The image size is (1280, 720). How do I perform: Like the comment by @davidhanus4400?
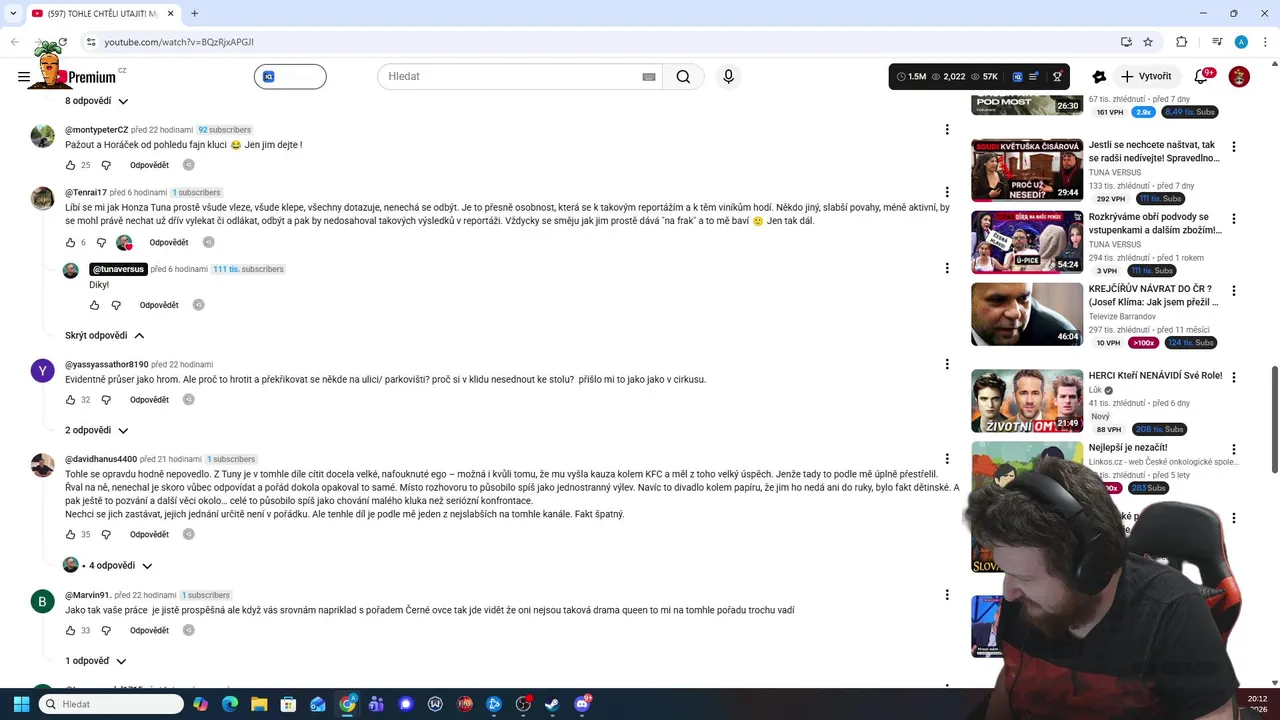click(x=70, y=535)
